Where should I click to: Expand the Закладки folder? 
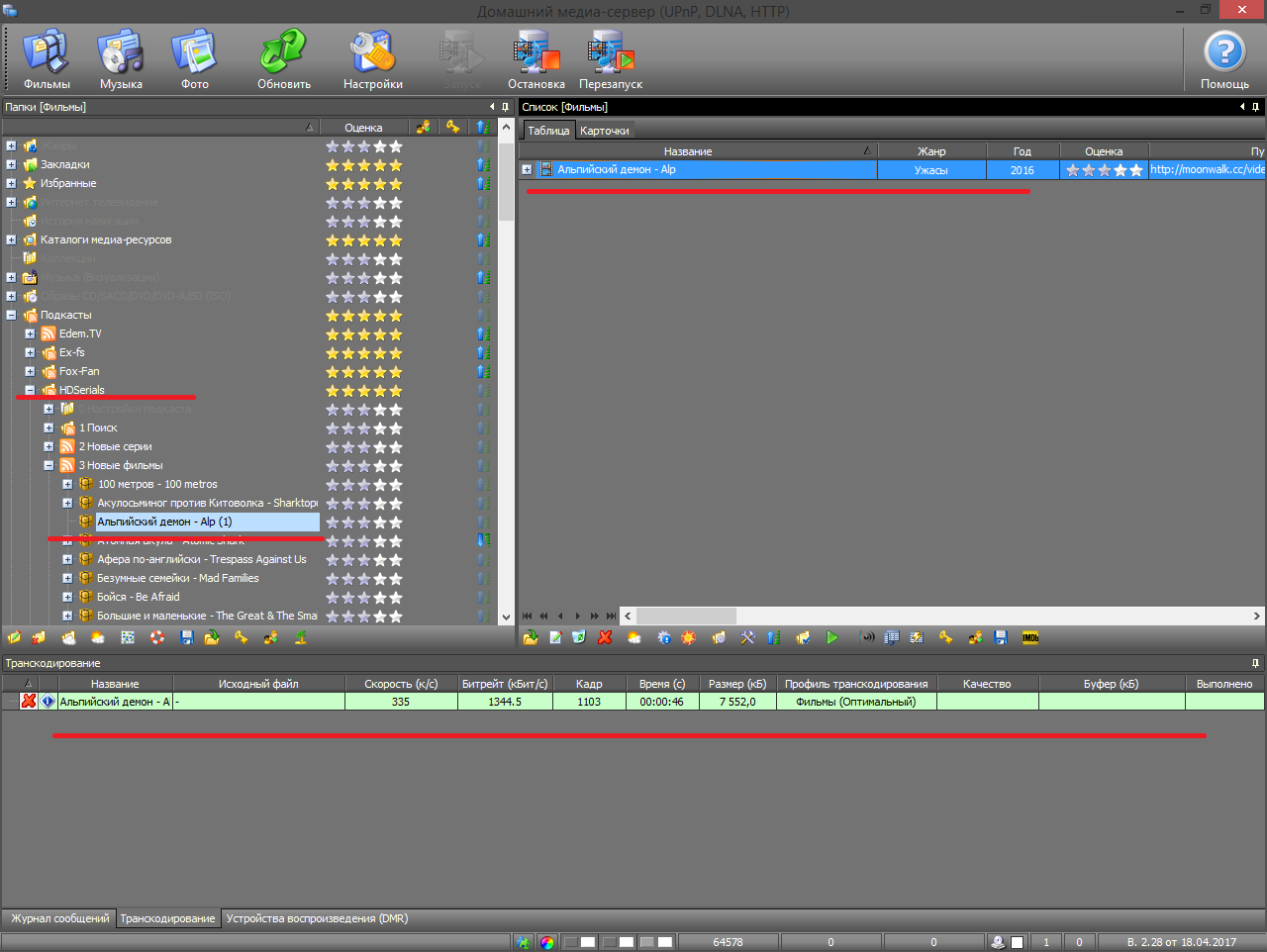(x=11, y=164)
